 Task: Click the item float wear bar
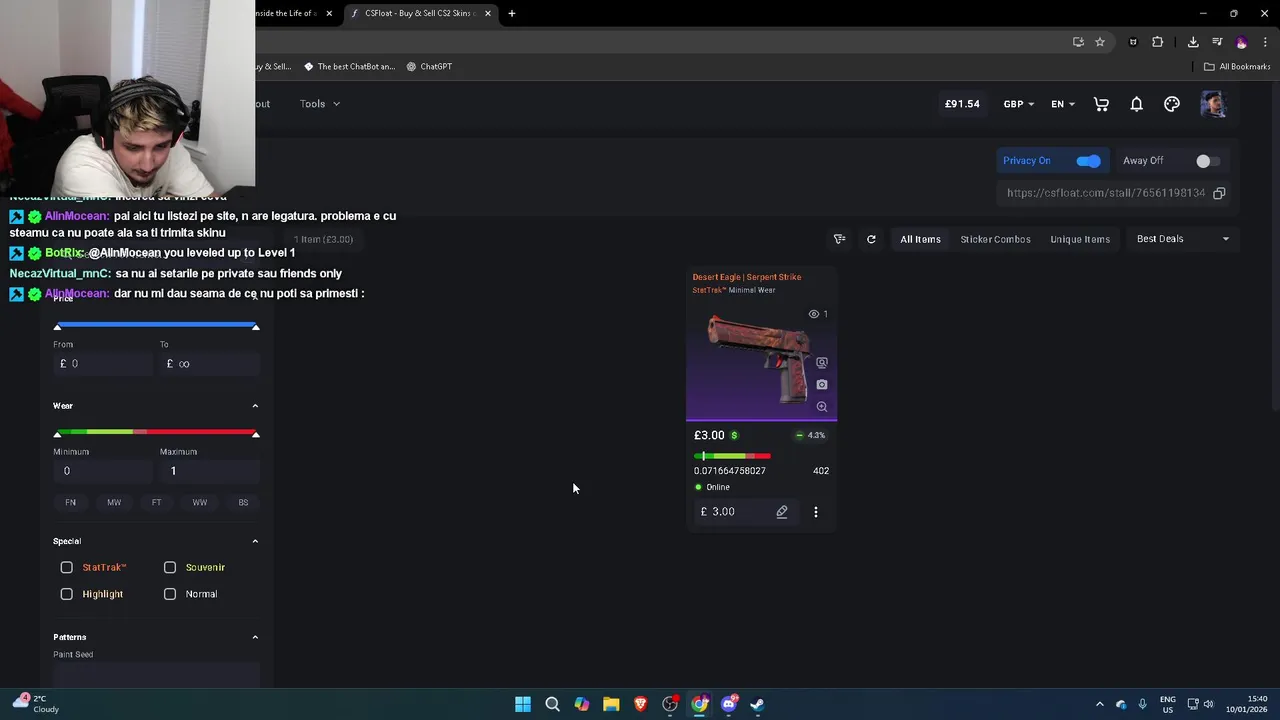click(x=732, y=456)
